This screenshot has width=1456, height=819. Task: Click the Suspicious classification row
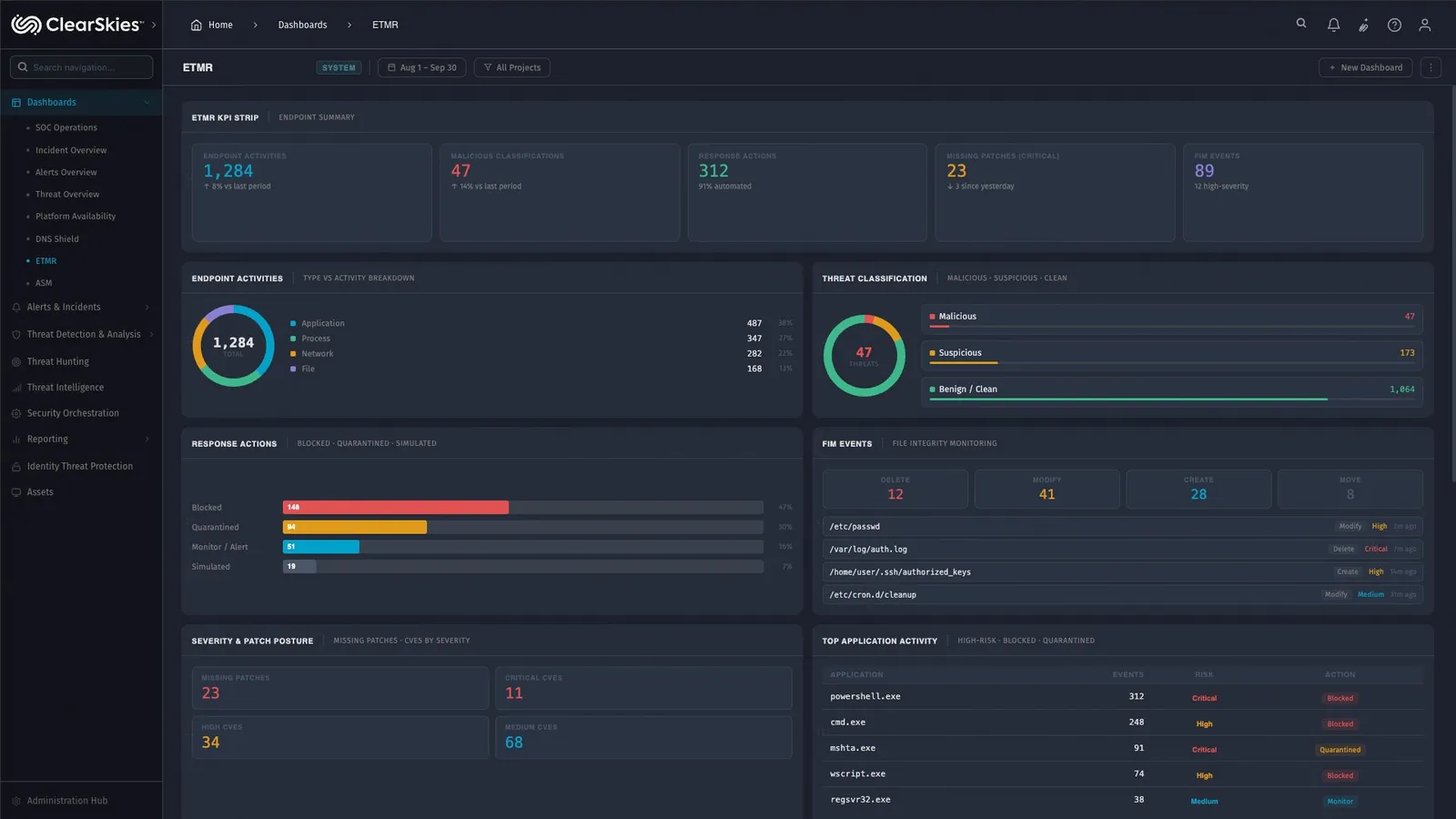1172,354
